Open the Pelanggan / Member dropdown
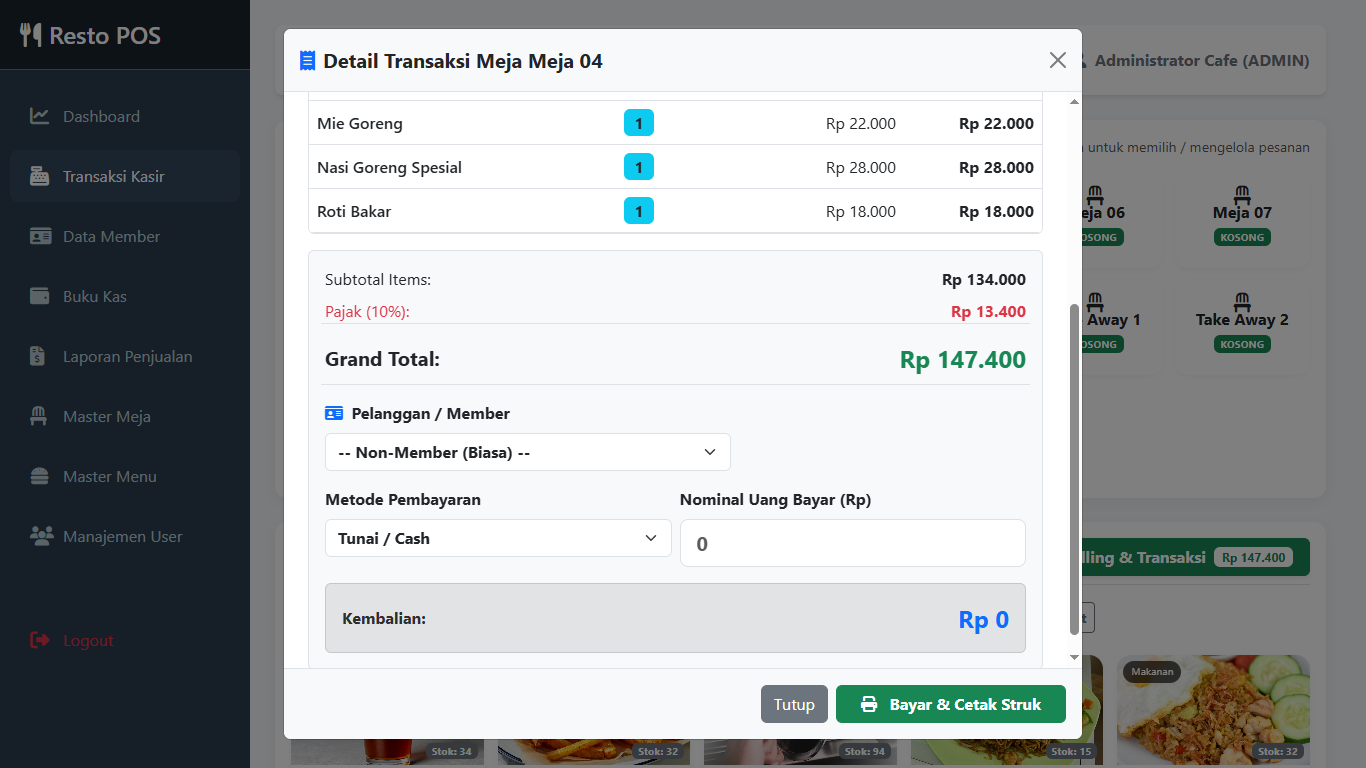The height and width of the screenshot is (768, 1366). 527,452
